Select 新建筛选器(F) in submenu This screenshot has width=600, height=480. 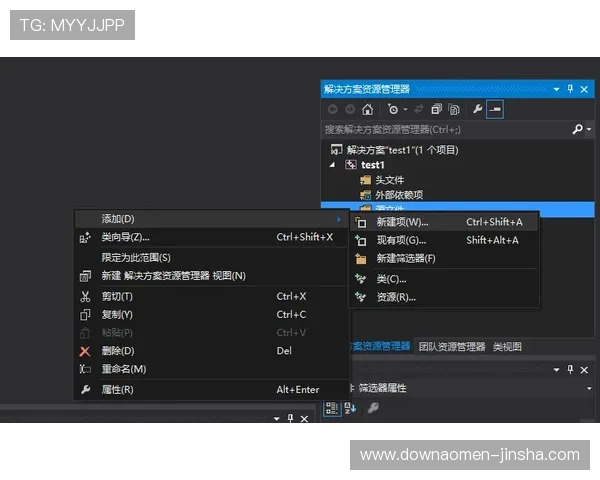[x=444, y=259]
